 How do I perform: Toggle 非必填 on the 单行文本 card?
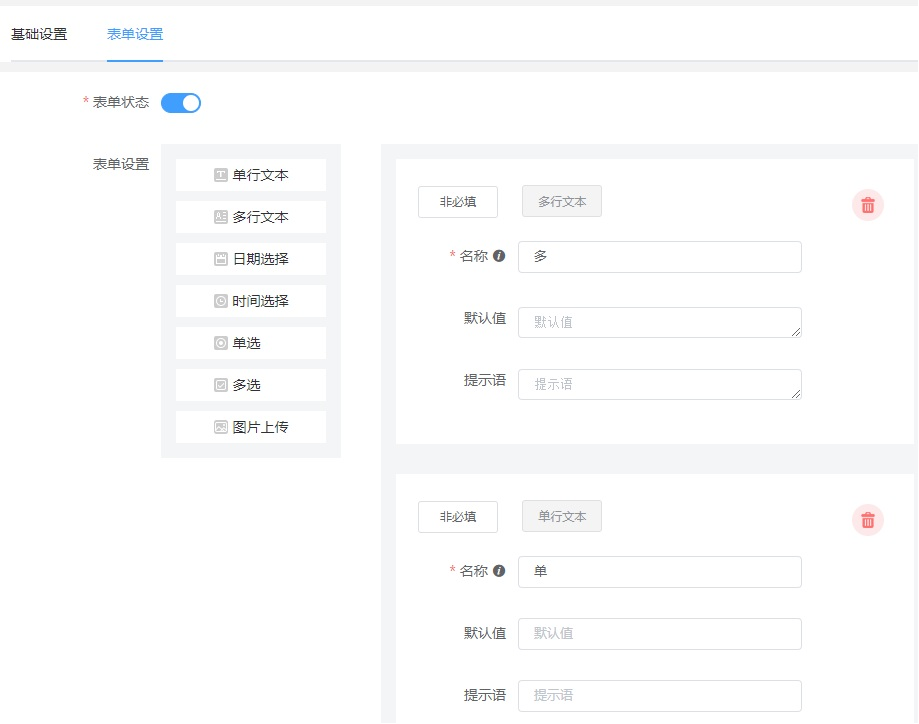[x=458, y=517]
